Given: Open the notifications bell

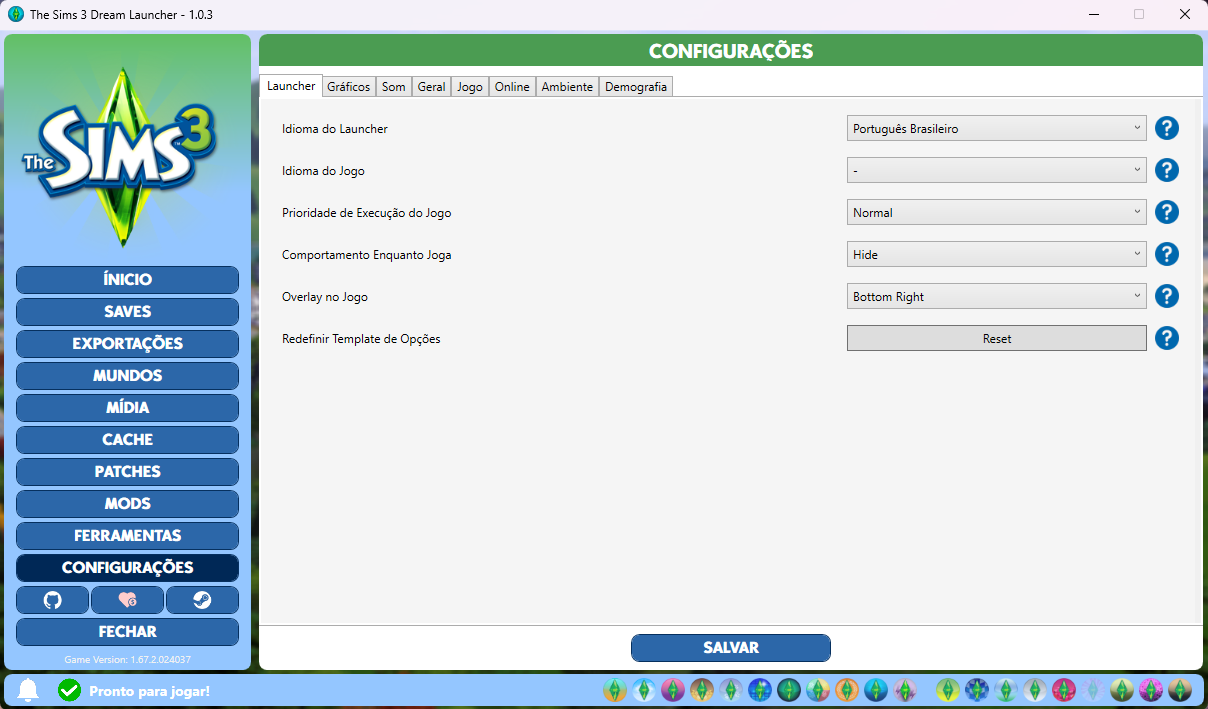Looking at the screenshot, I should pos(28,690).
